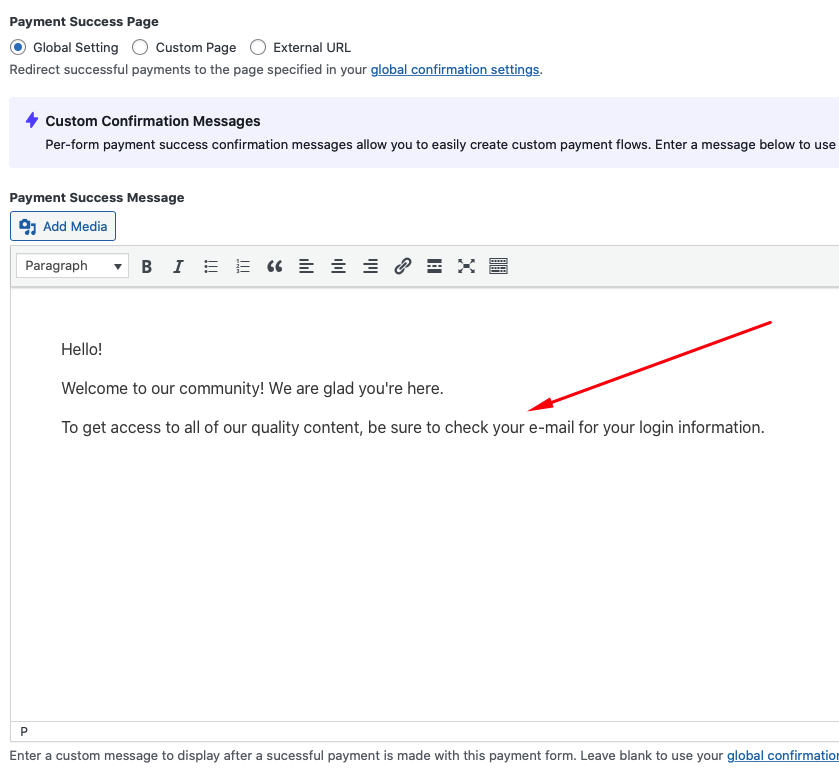Click the Add Media button
This screenshot has width=839, height=779.
[x=63, y=227]
